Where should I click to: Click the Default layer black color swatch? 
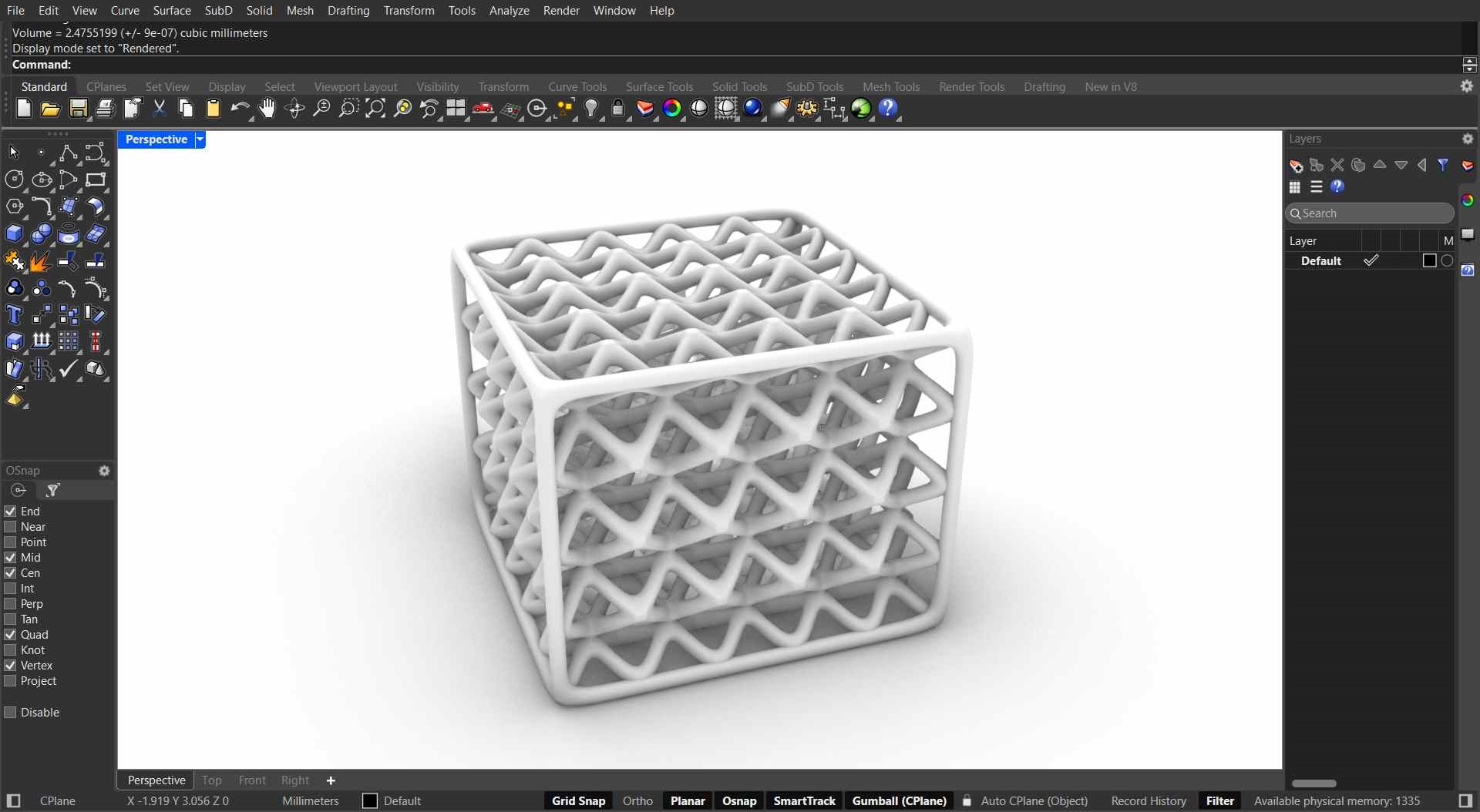1429,261
